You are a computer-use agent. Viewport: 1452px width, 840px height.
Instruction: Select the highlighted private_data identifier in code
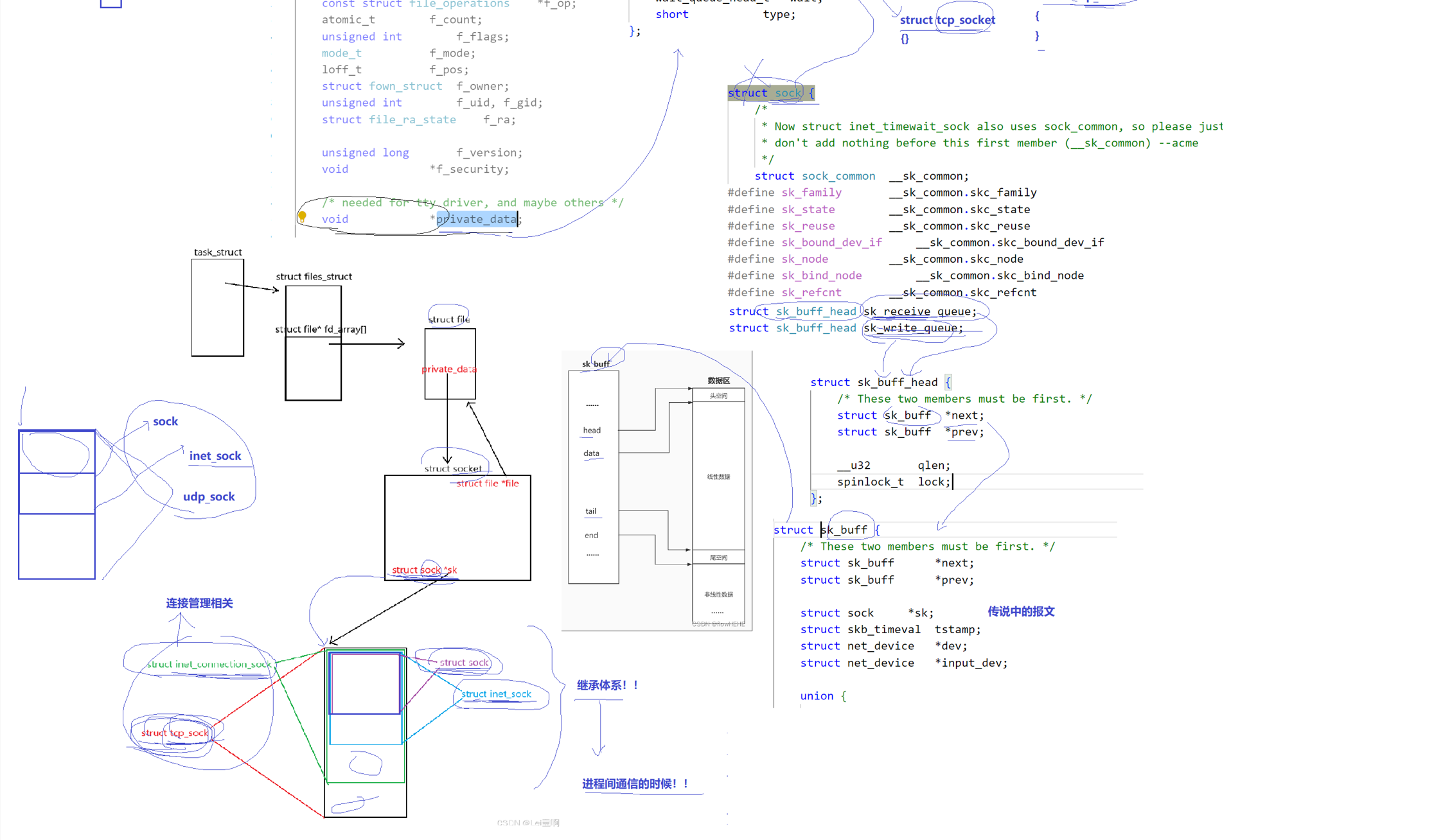coord(477,219)
